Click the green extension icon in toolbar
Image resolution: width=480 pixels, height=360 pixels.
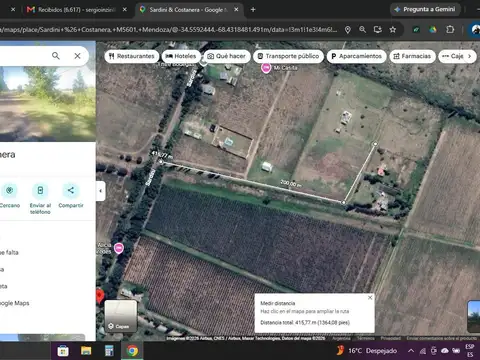coord(416,30)
